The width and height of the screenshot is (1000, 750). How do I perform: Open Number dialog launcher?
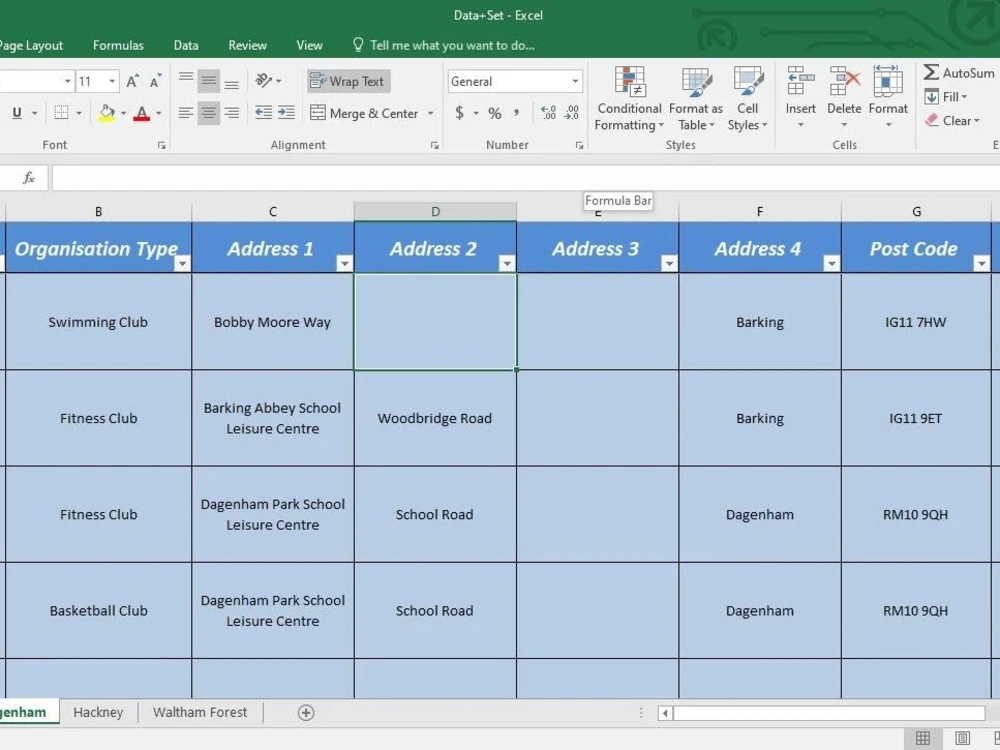(x=579, y=145)
